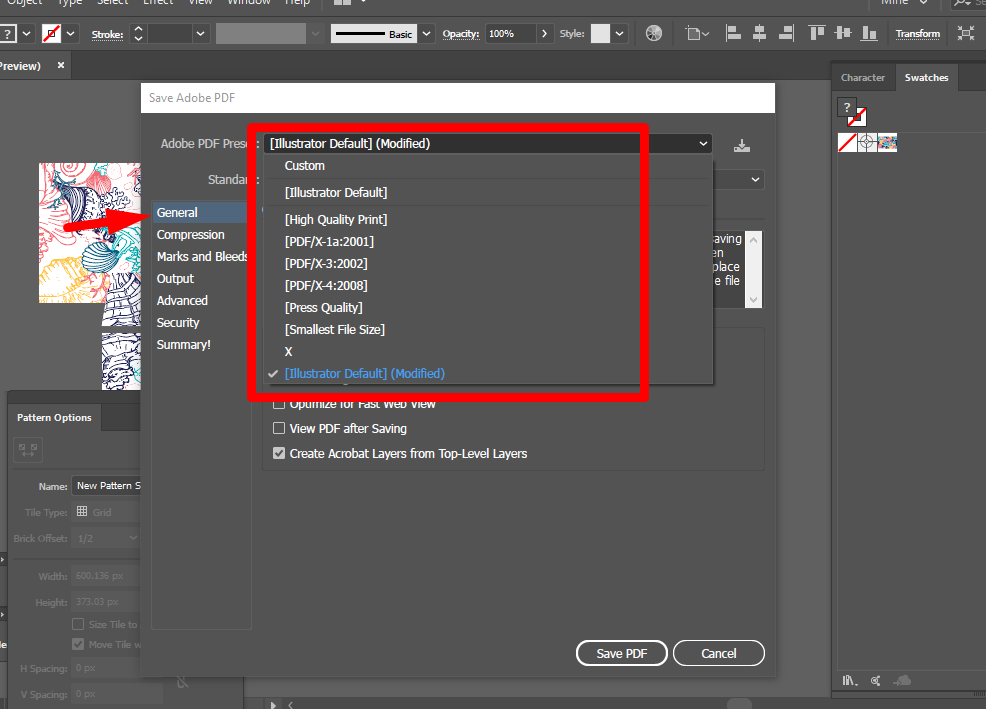Click vertical align top icon
Viewport: 986px width, 709px height.
(x=816, y=33)
